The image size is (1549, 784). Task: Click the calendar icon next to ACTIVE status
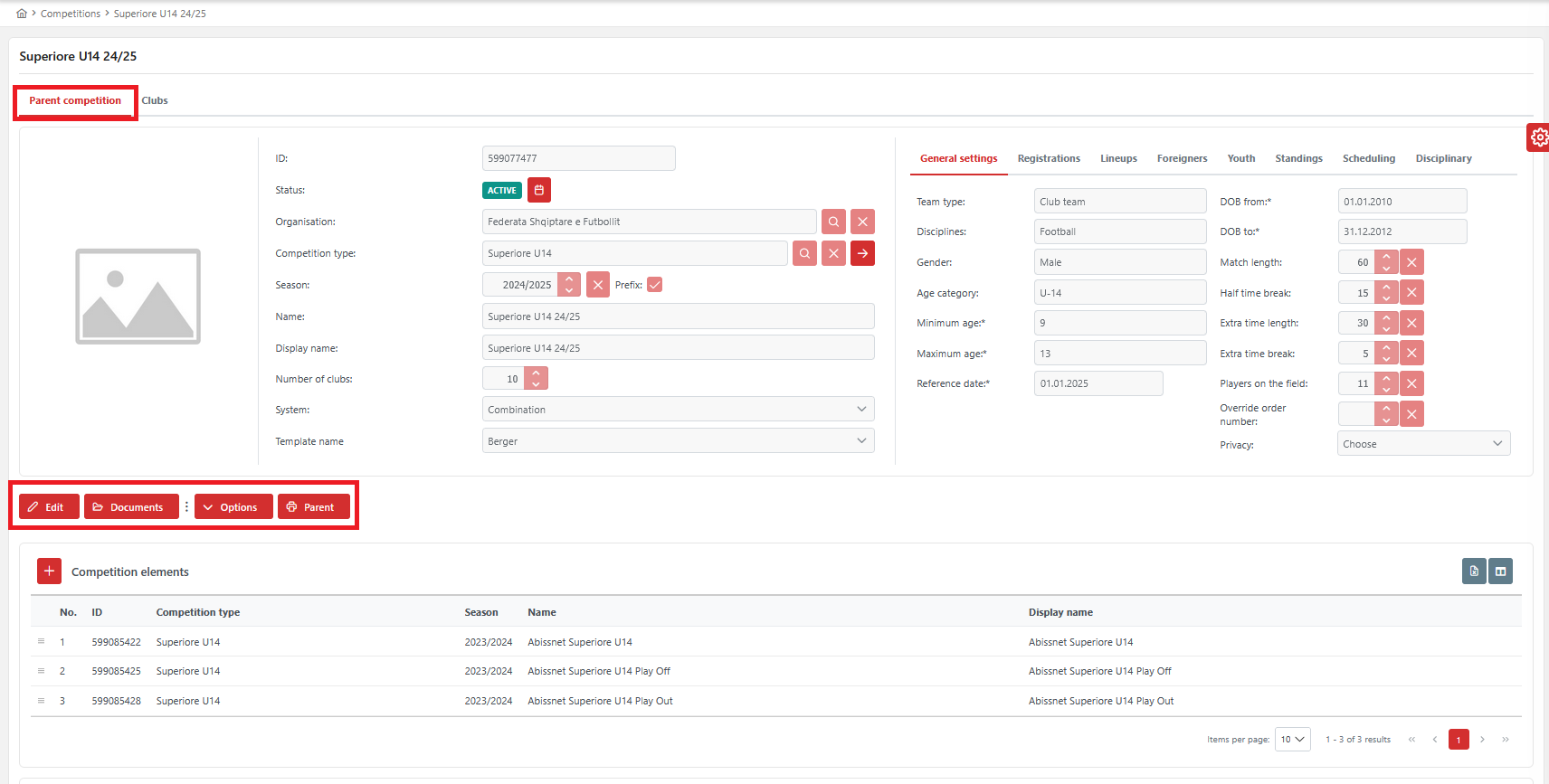tap(539, 190)
